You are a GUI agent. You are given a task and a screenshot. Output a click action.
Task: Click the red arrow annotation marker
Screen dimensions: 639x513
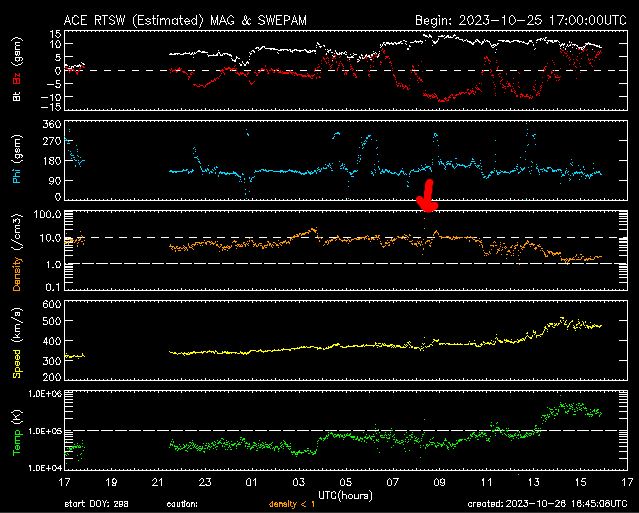429,196
